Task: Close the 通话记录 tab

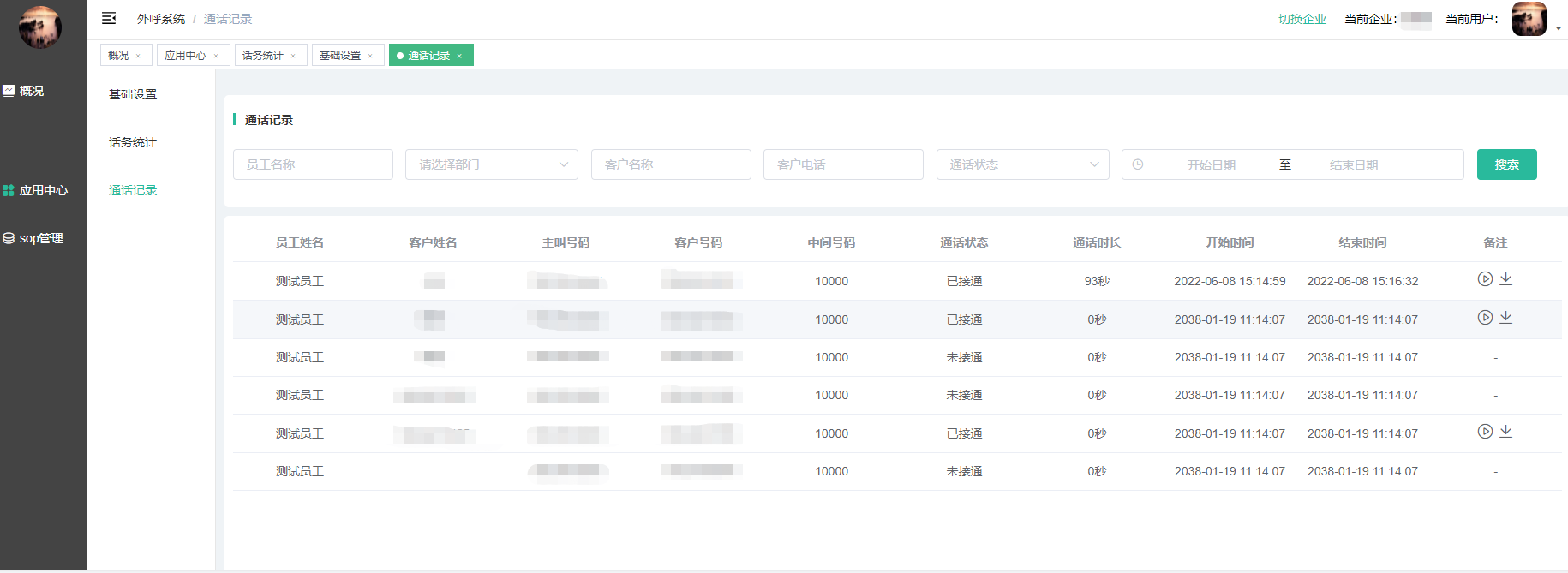Action: (x=459, y=56)
